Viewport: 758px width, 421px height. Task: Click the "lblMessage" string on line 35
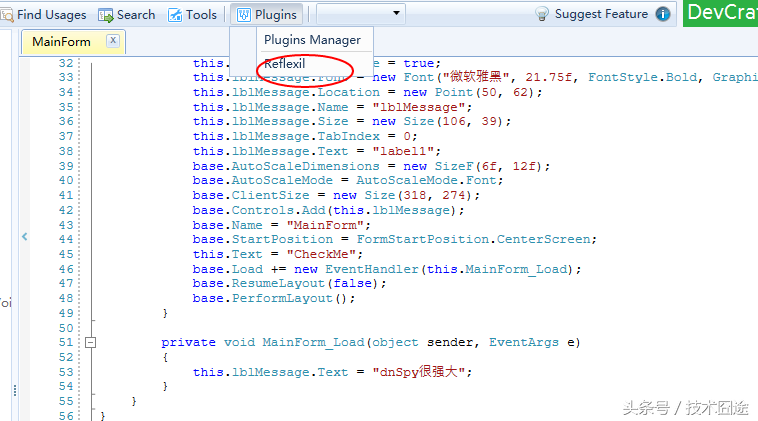pos(419,107)
